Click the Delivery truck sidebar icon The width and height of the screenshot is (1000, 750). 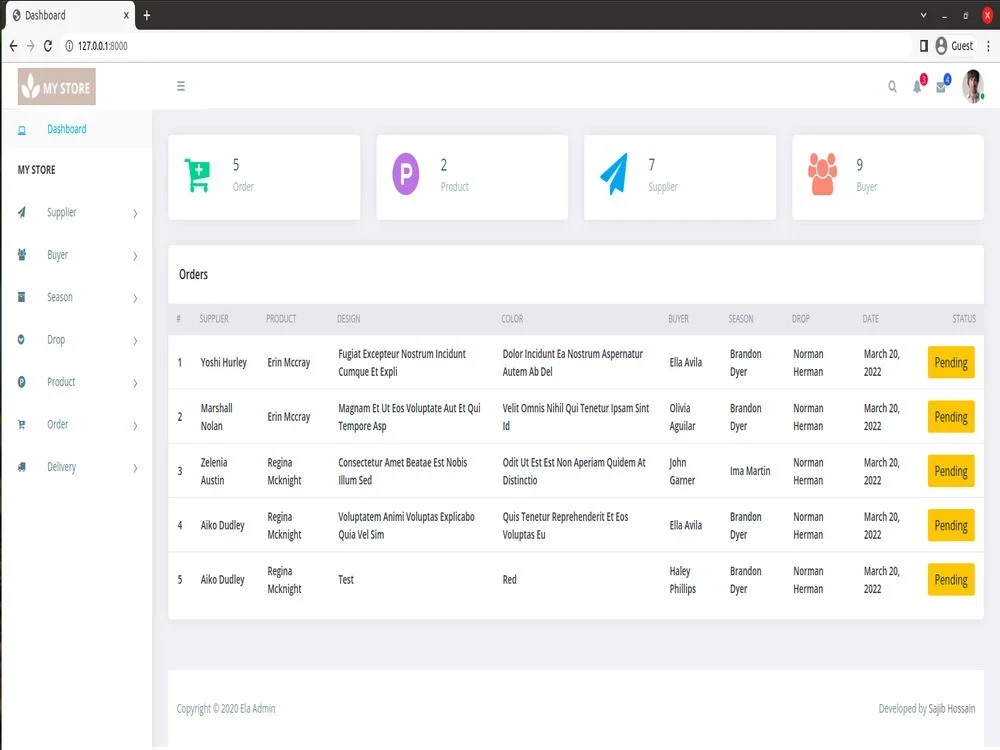[x=22, y=467]
